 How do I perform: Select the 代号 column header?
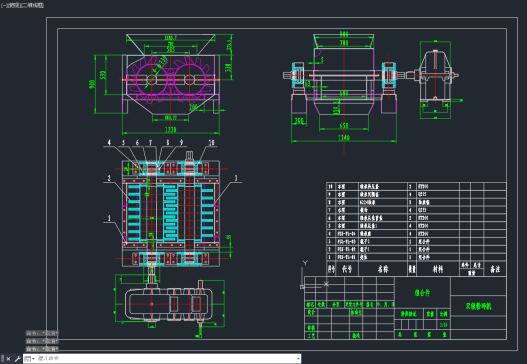347,269
